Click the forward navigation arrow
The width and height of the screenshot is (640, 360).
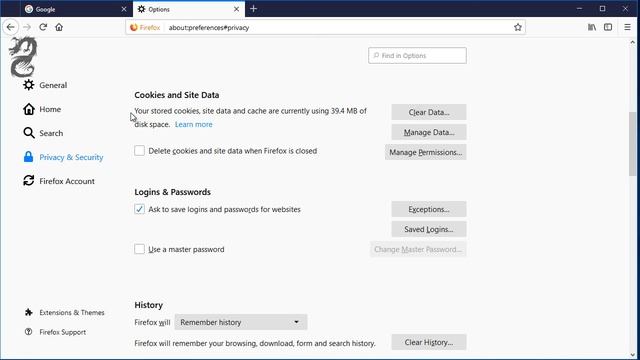coord(27,27)
